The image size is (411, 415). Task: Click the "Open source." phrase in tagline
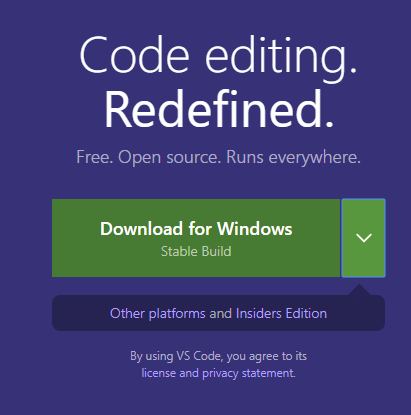[170, 158]
